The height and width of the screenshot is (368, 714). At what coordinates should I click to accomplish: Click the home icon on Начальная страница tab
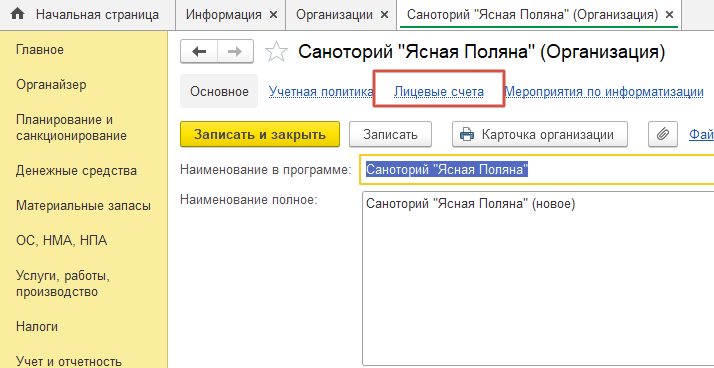click(18, 15)
